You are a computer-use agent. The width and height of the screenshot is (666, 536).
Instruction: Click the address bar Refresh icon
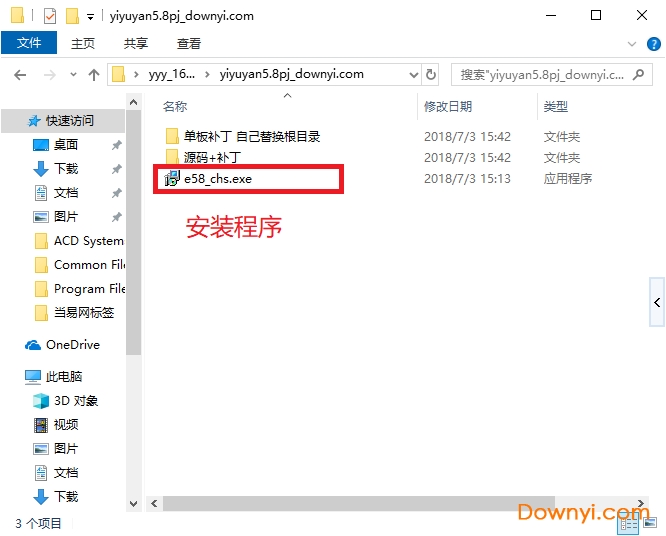[x=430, y=74]
